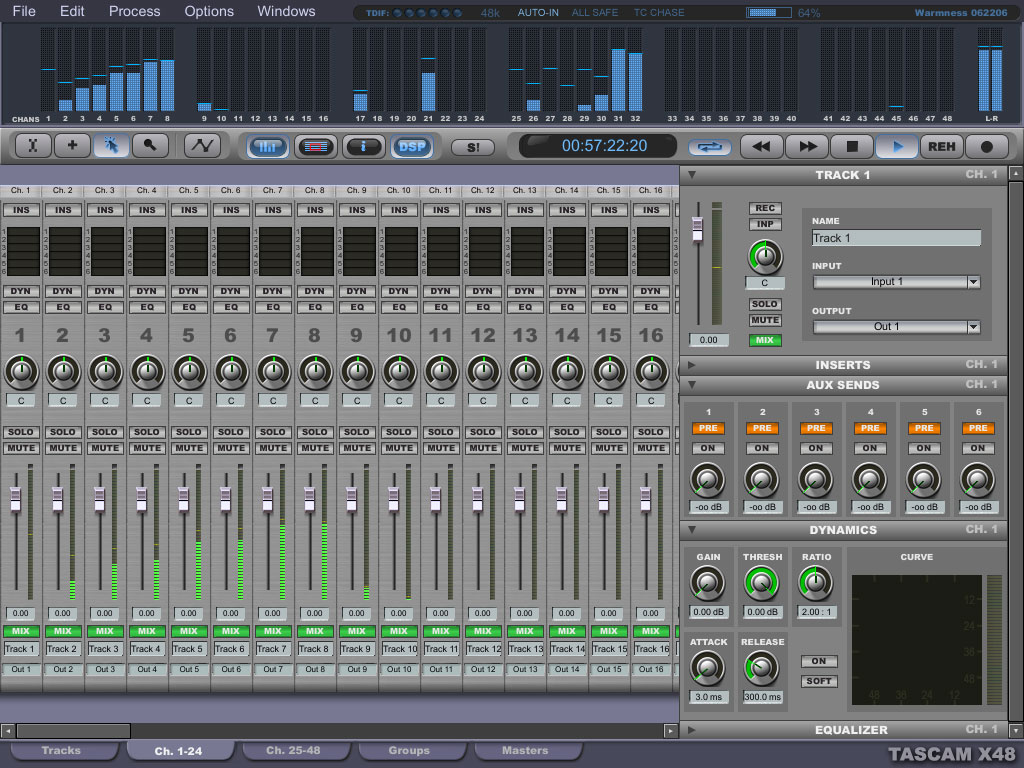Open the Process menu
The height and width of the screenshot is (768, 1024).
click(134, 11)
